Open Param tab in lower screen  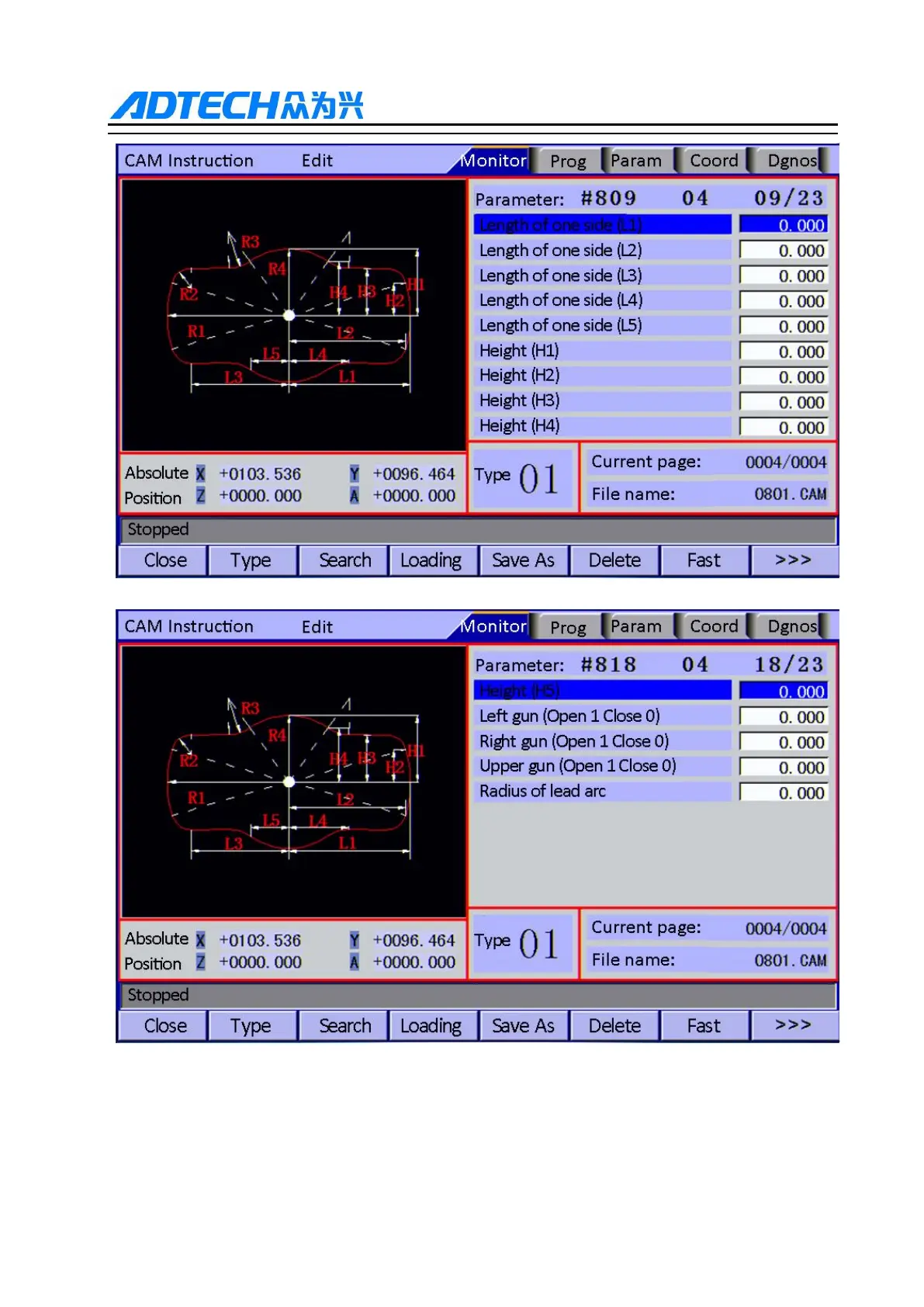(x=636, y=626)
